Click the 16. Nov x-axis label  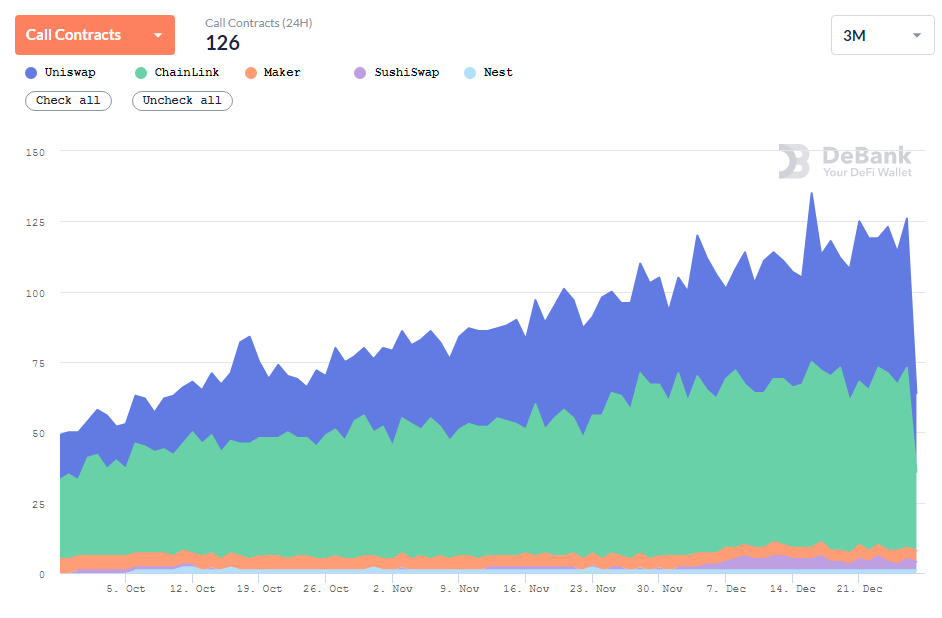(526, 589)
